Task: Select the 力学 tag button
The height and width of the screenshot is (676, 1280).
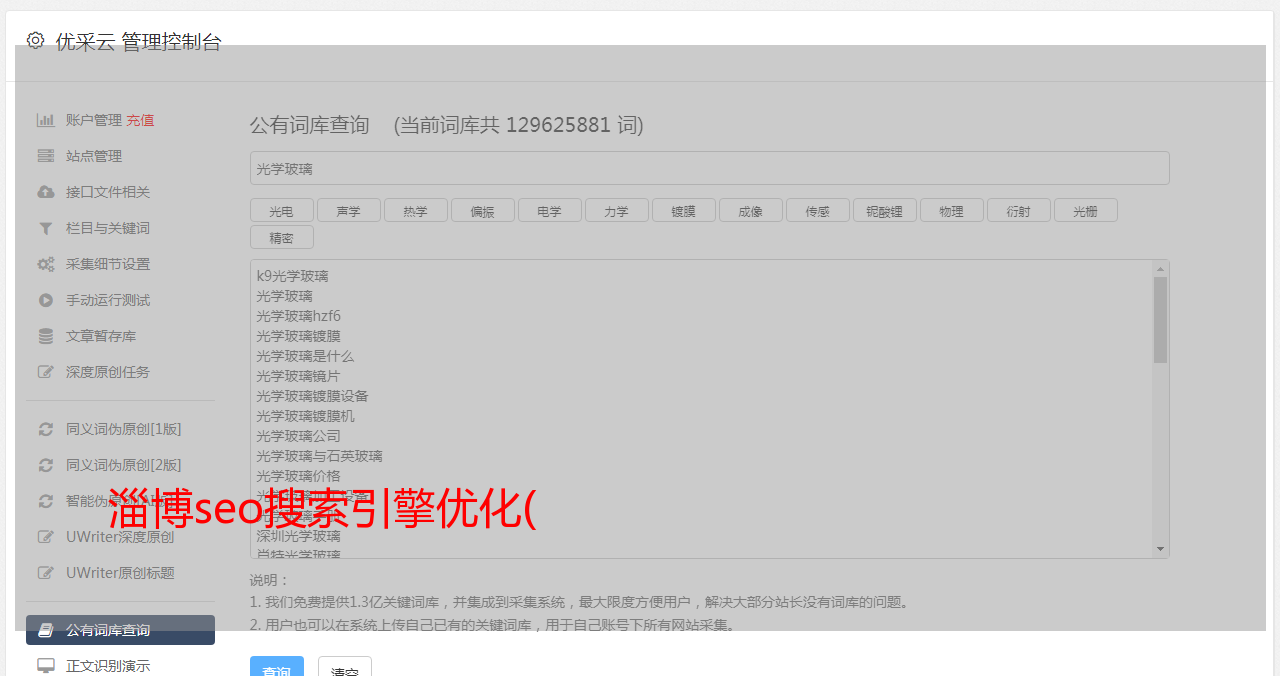Action: point(616,210)
